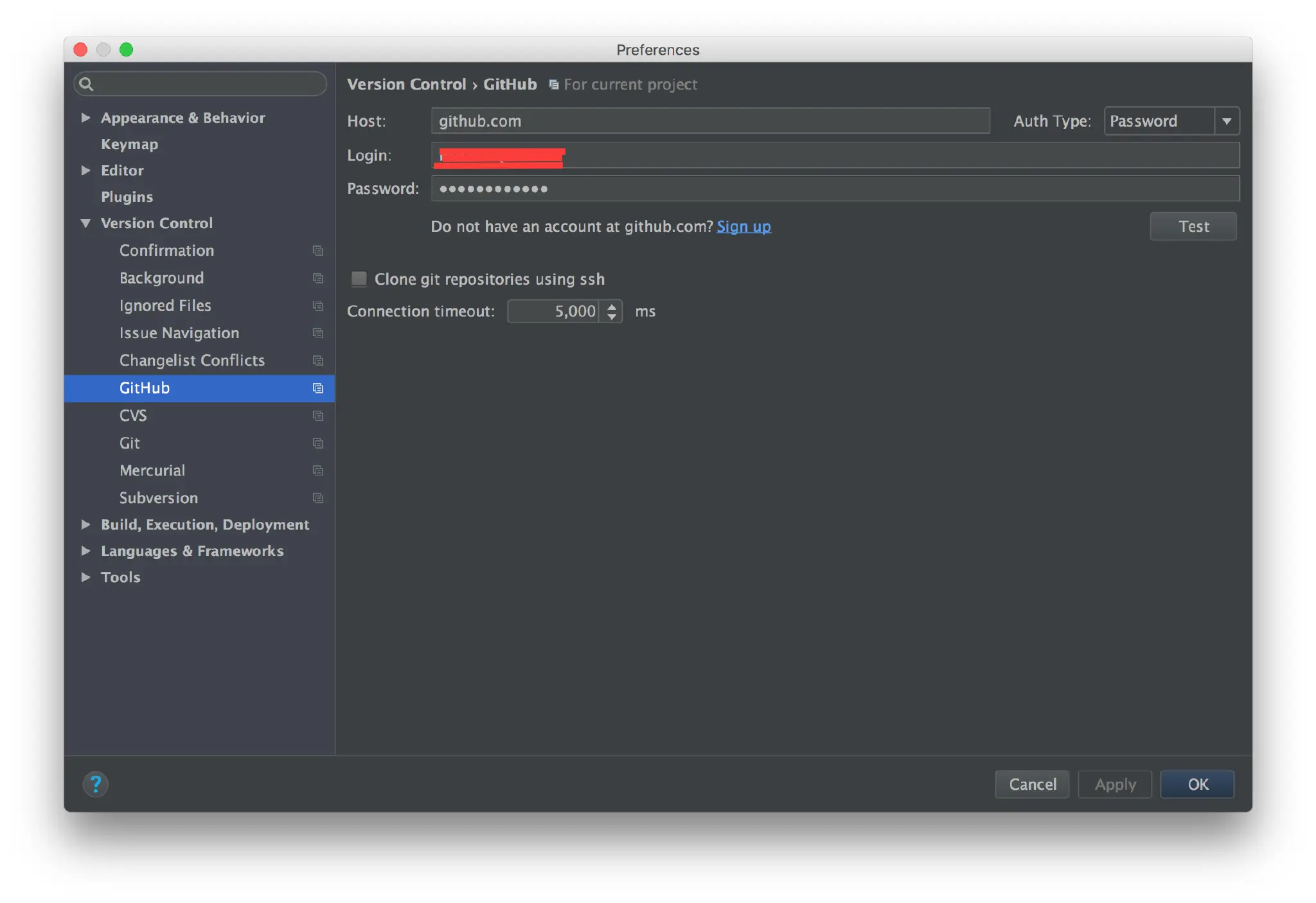Click project icon beside Confirmation
Screen dimensions: 1316x903
pyautogui.click(x=317, y=251)
